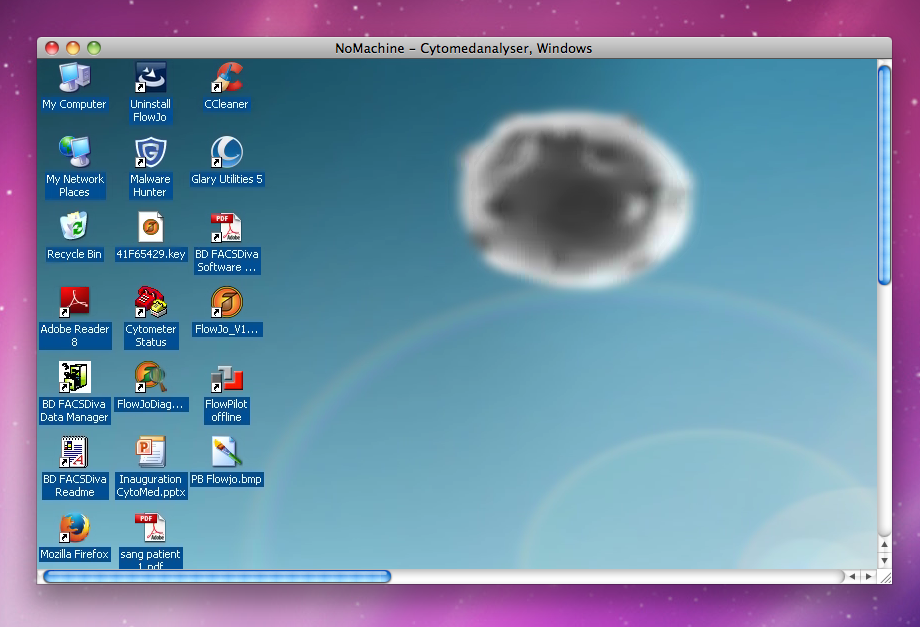
Task: Click the "Recycle Bin" label text
Action: (x=75, y=255)
